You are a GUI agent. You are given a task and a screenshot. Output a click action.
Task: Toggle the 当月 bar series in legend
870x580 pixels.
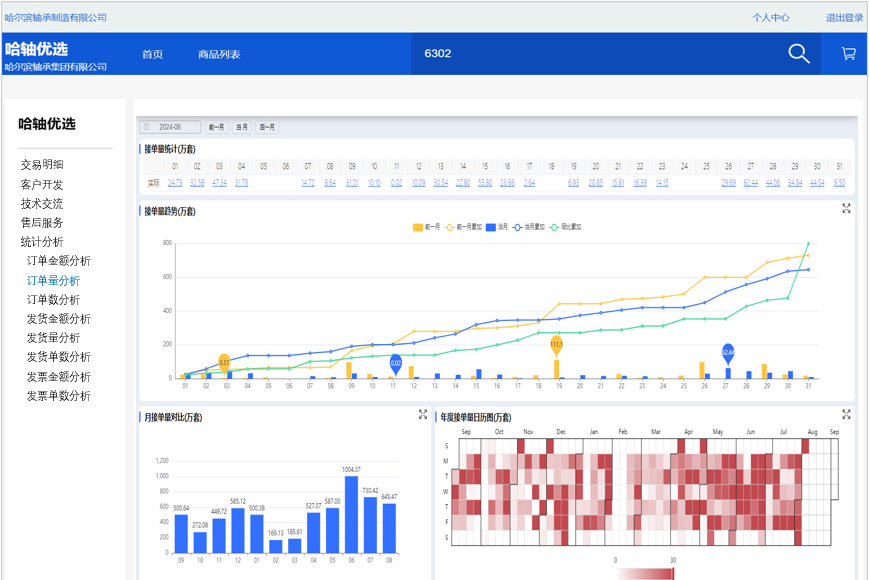click(497, 227)
